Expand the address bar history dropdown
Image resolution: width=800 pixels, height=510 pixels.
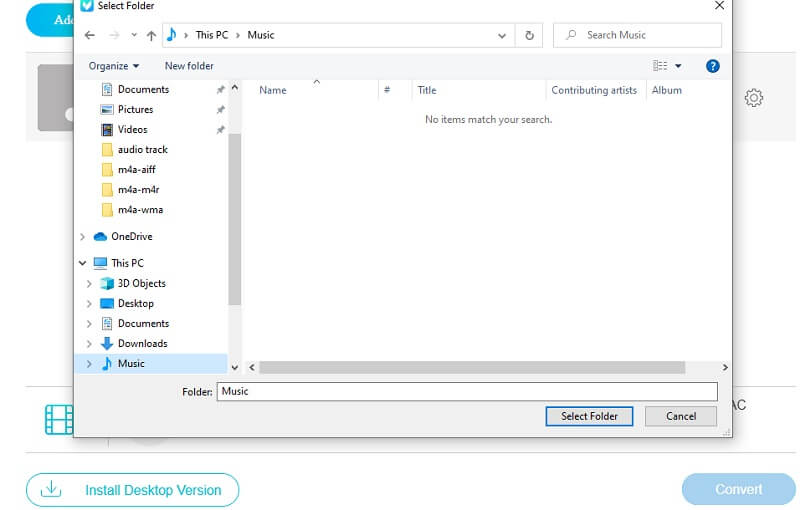coord(502,35)
